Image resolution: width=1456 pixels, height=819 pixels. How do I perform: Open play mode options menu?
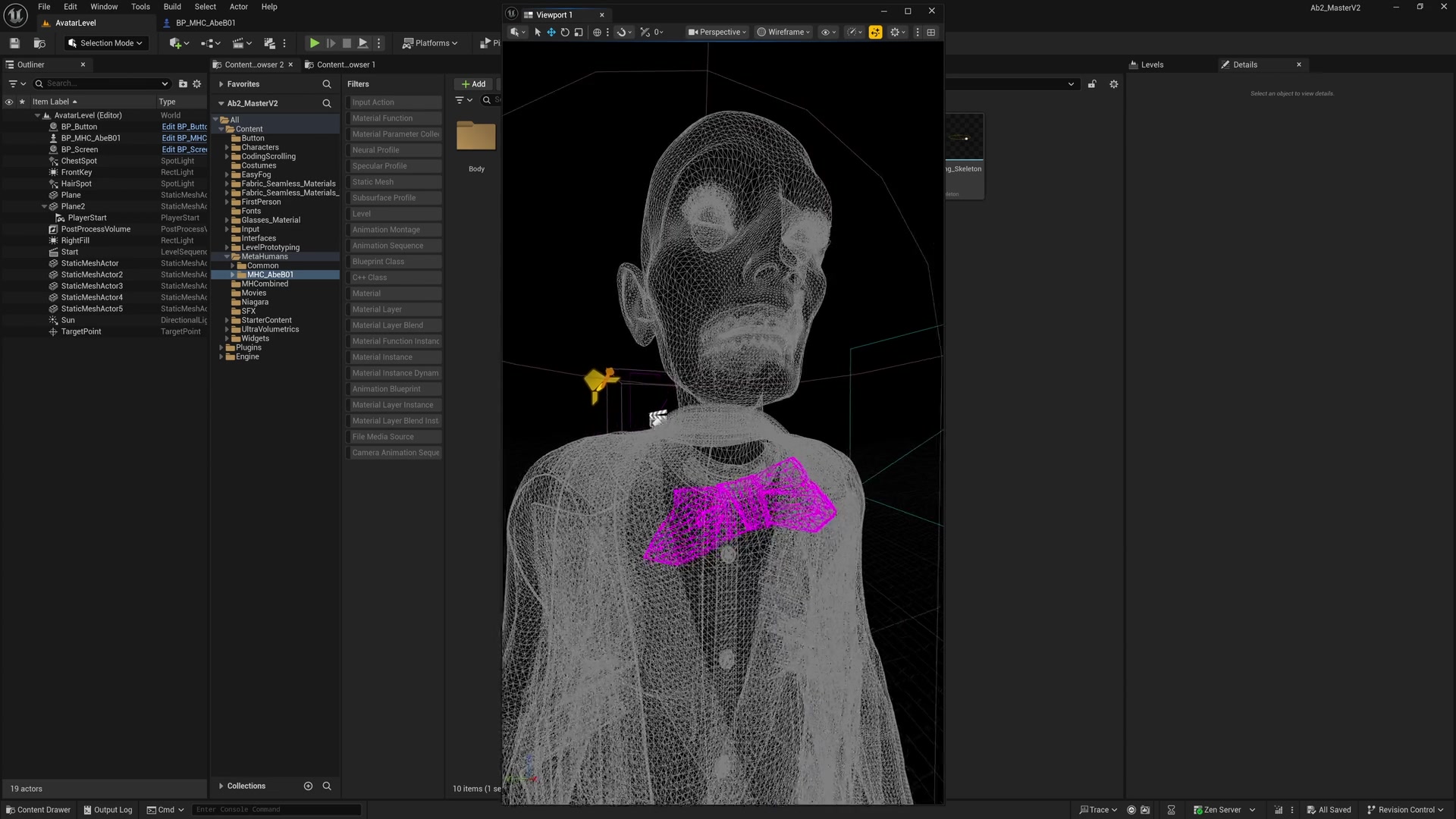point(379,43)
